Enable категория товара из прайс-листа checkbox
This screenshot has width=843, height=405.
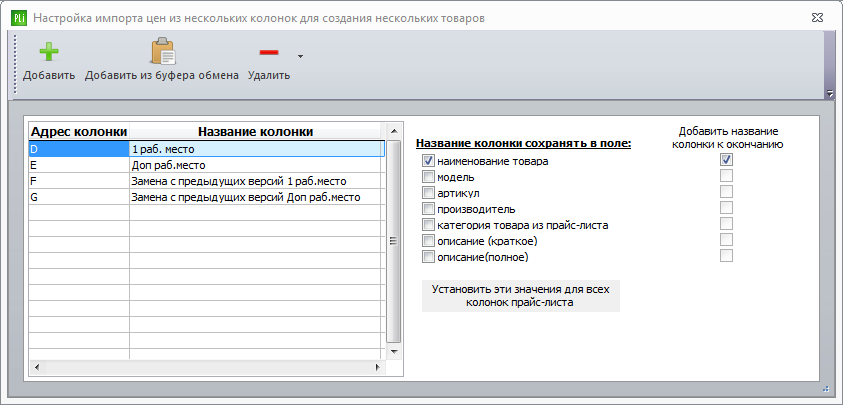[428, 225]
